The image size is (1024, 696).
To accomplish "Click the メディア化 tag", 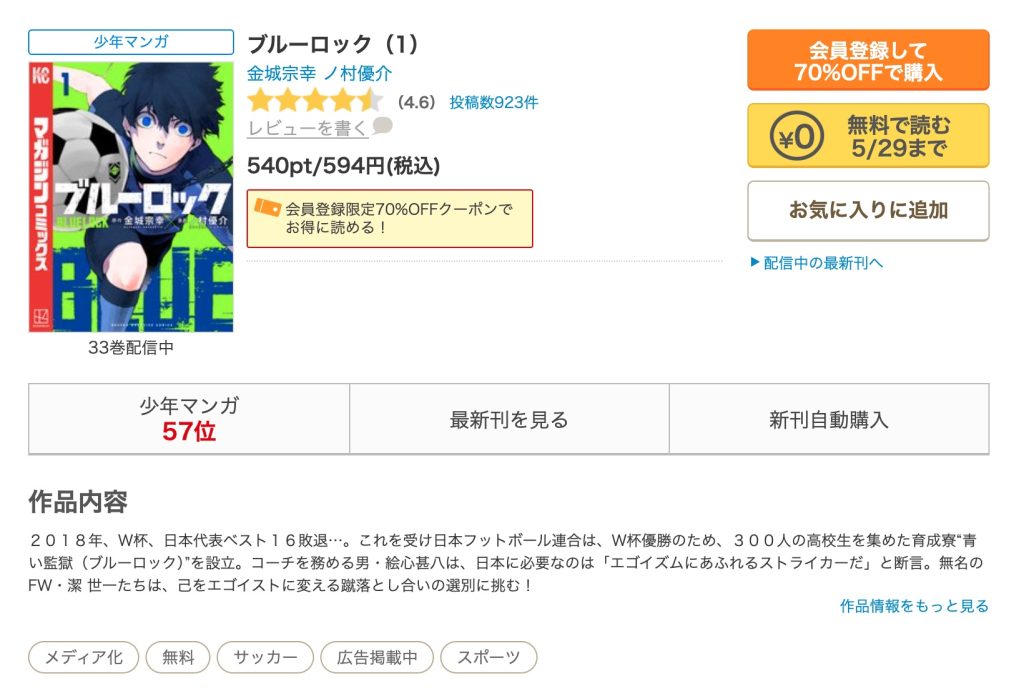I will tap(84, 657).
